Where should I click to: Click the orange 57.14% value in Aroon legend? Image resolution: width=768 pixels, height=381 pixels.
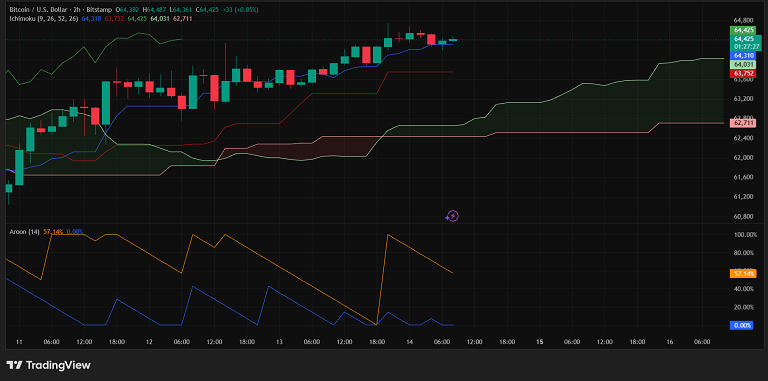pyautogui.click(x=53, y=232)
